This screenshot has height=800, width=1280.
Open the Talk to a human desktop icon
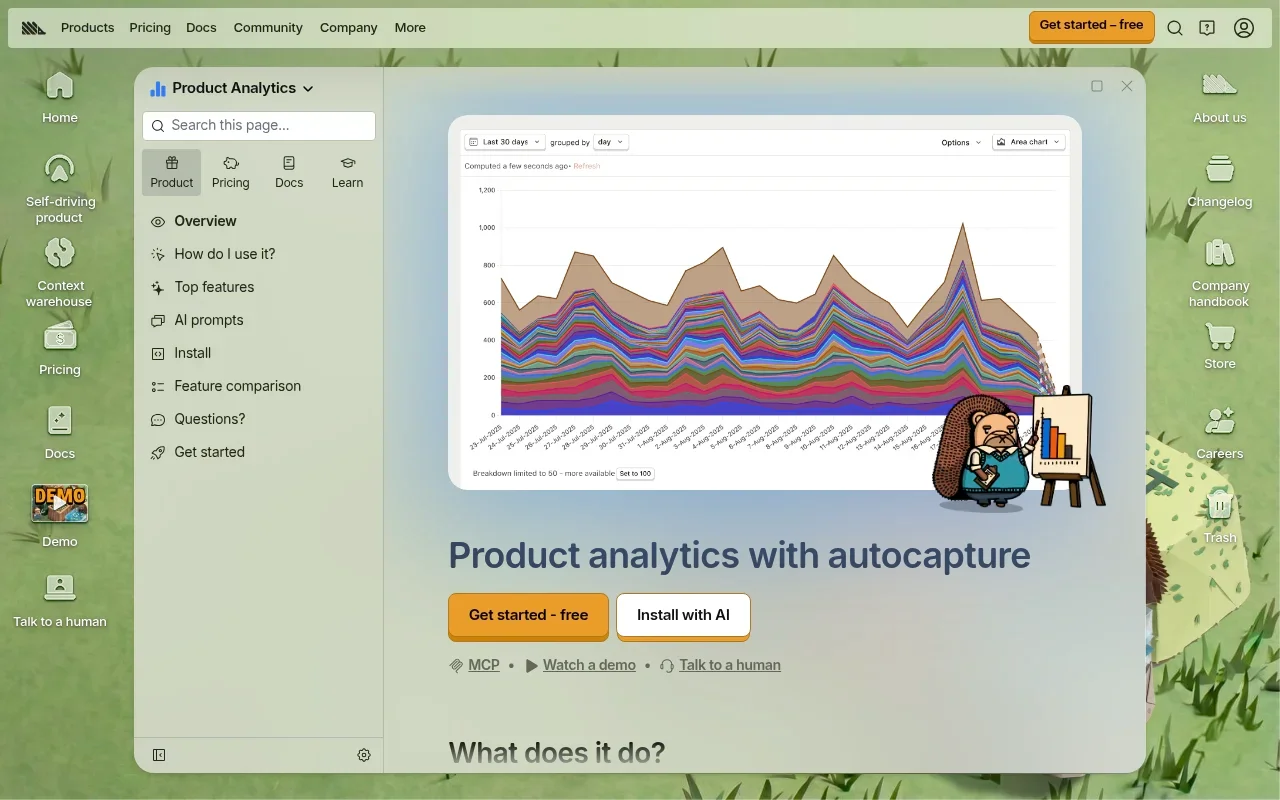coord(60,601)
